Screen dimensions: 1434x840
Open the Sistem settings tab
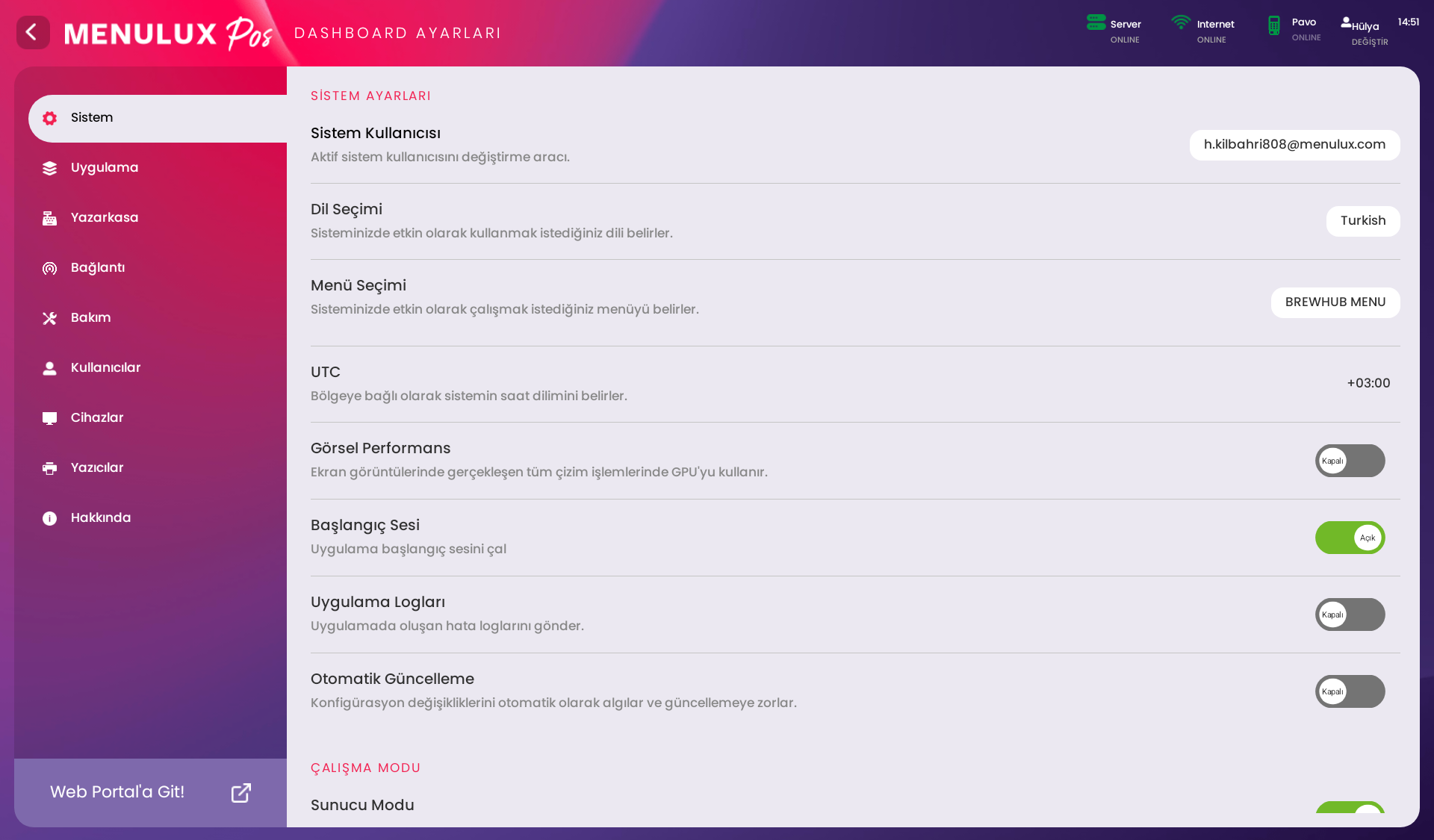(x=158, y=118)
